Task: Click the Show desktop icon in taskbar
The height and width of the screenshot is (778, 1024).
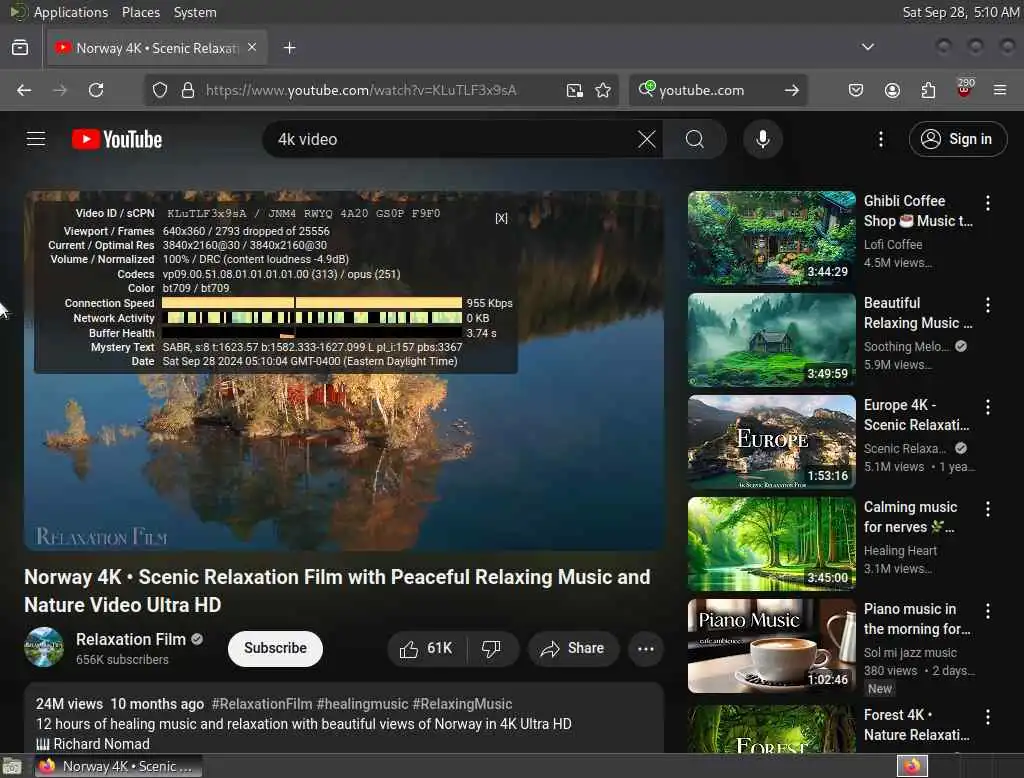Action: coord(12,766)
